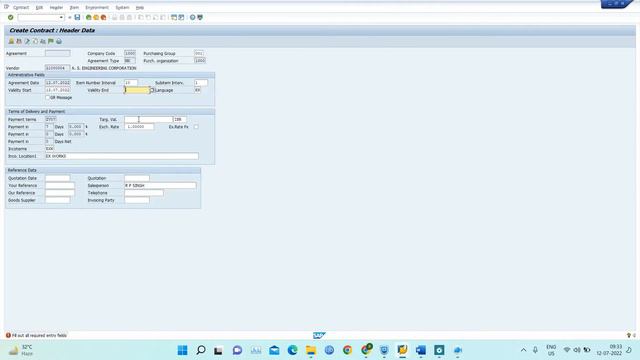Click the Quotation Date field
This screenshot has height=360, width=640.
click(58, 178)
